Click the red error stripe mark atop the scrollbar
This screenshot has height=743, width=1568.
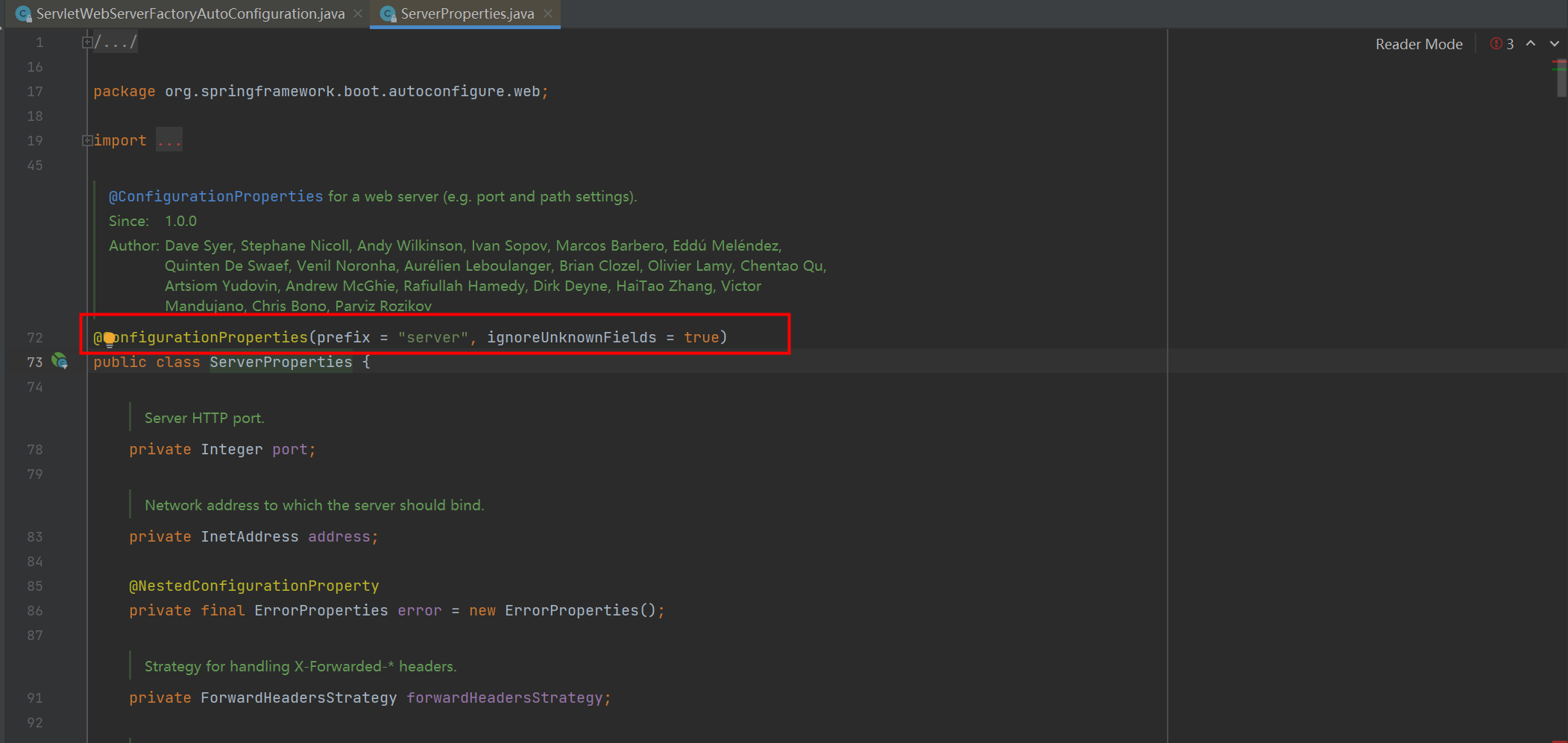coord(1559,61)
